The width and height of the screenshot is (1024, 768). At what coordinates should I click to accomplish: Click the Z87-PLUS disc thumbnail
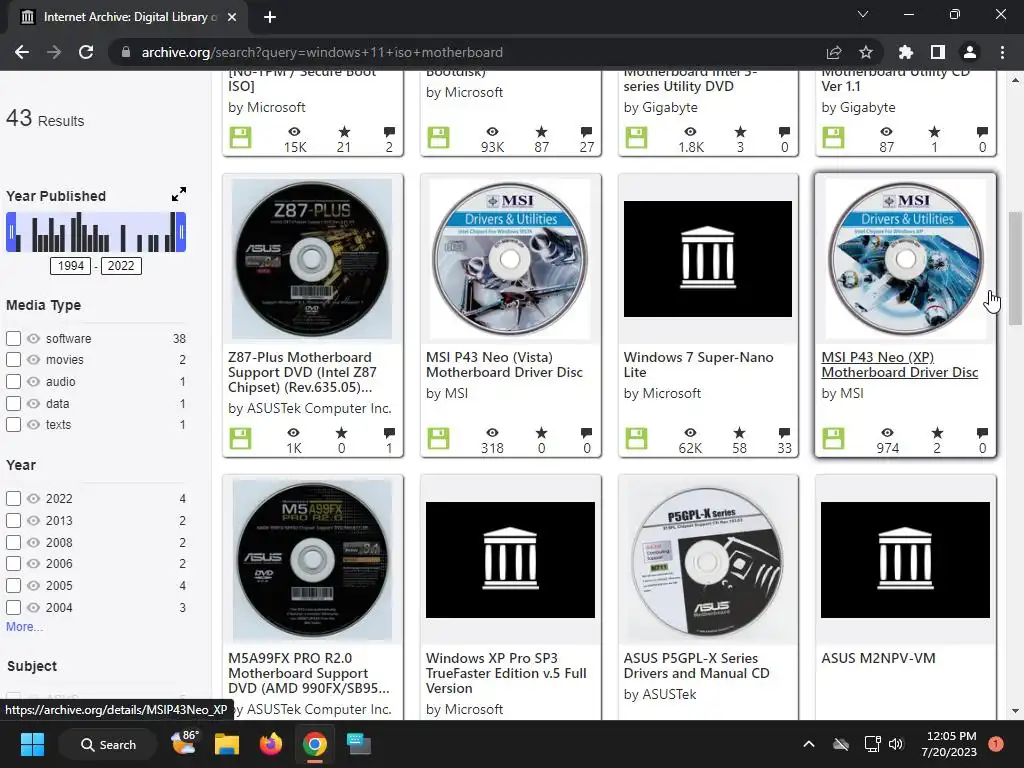point(312,259)
